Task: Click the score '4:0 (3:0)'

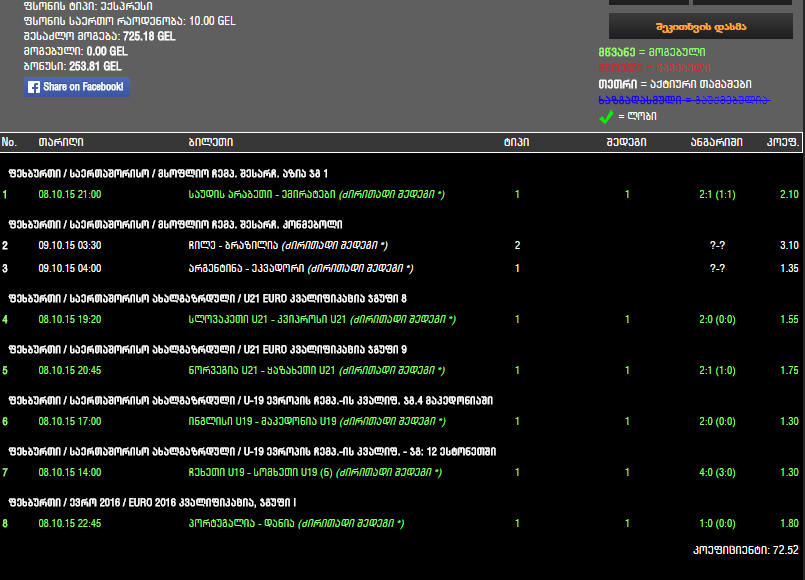Action: pos(717,472)
